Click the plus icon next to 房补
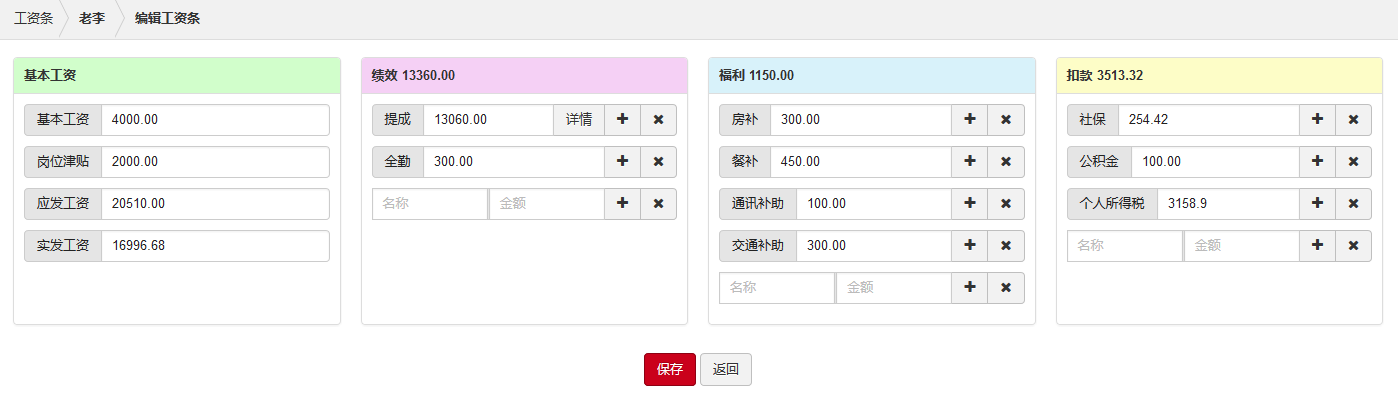The image size is (1398, 420). pos(969,120)
